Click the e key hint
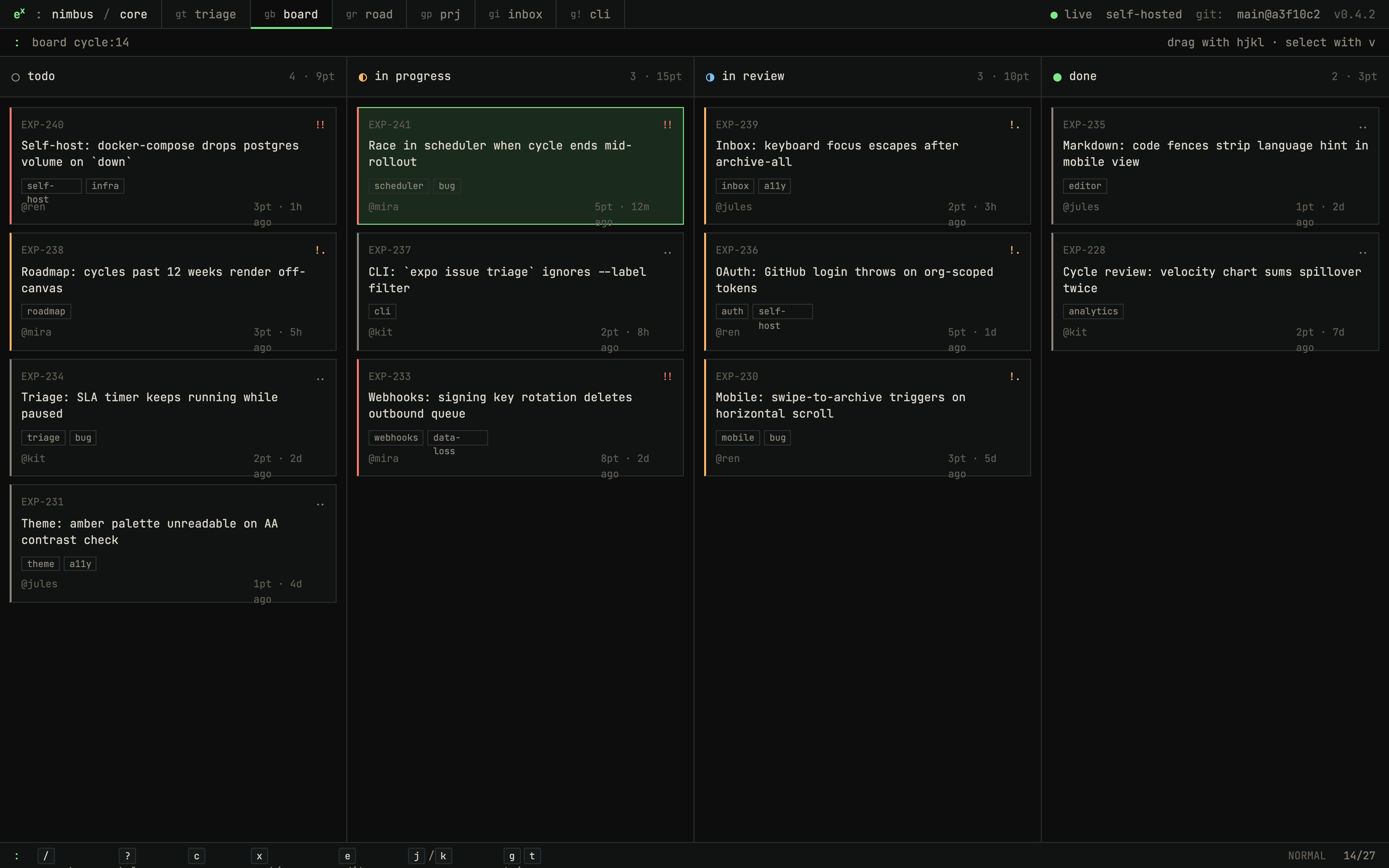Screen dimensions: 1389x868 point(347,856)
